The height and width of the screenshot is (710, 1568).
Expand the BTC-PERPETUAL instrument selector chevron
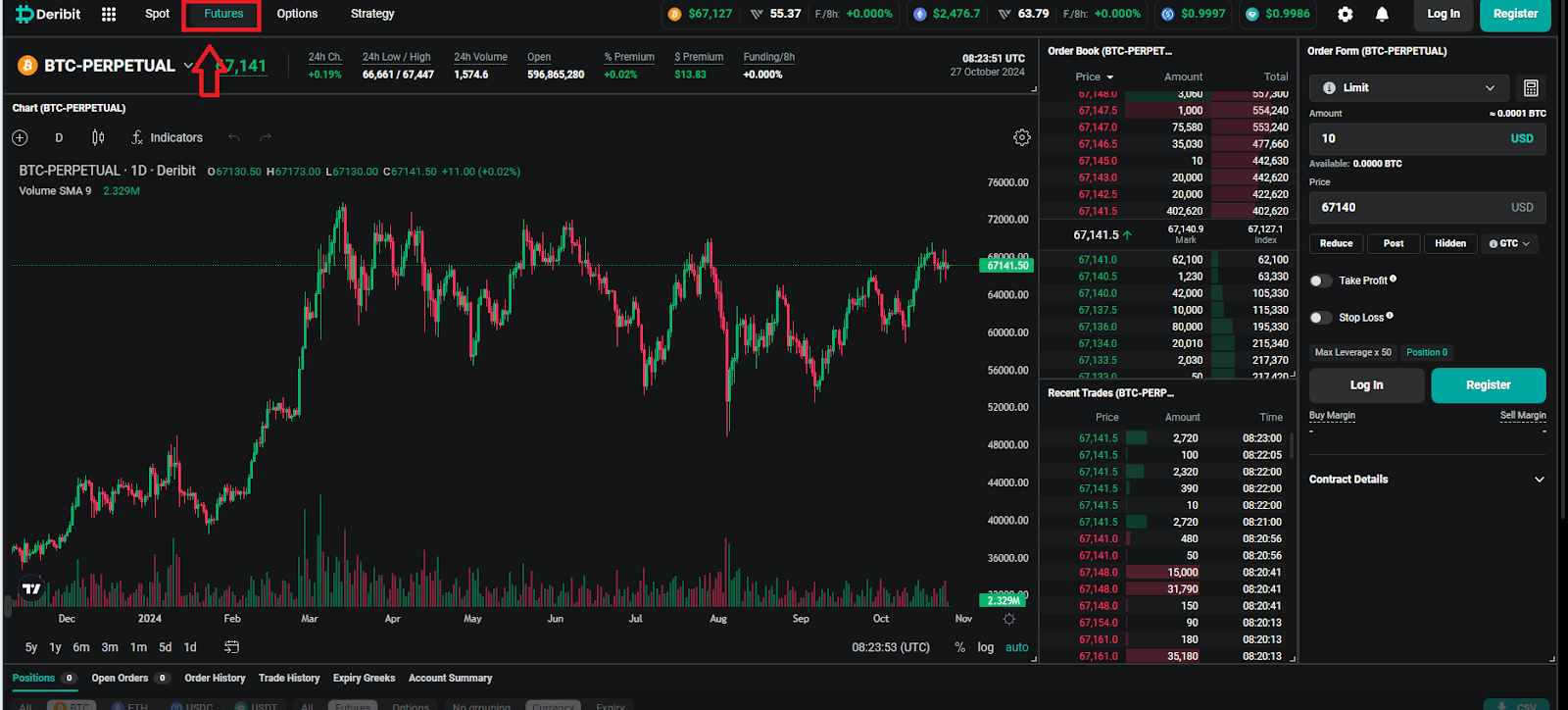tap(188, 66)
